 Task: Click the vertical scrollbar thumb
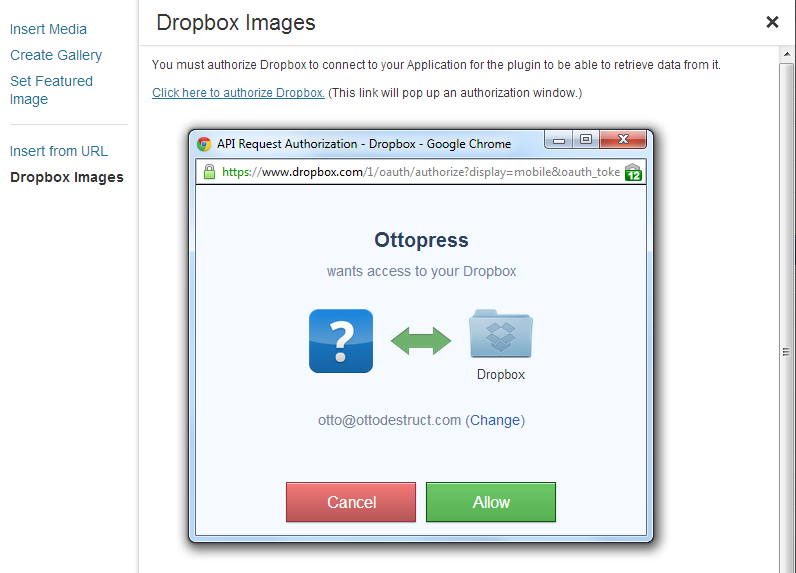click(x=786, y=317)
